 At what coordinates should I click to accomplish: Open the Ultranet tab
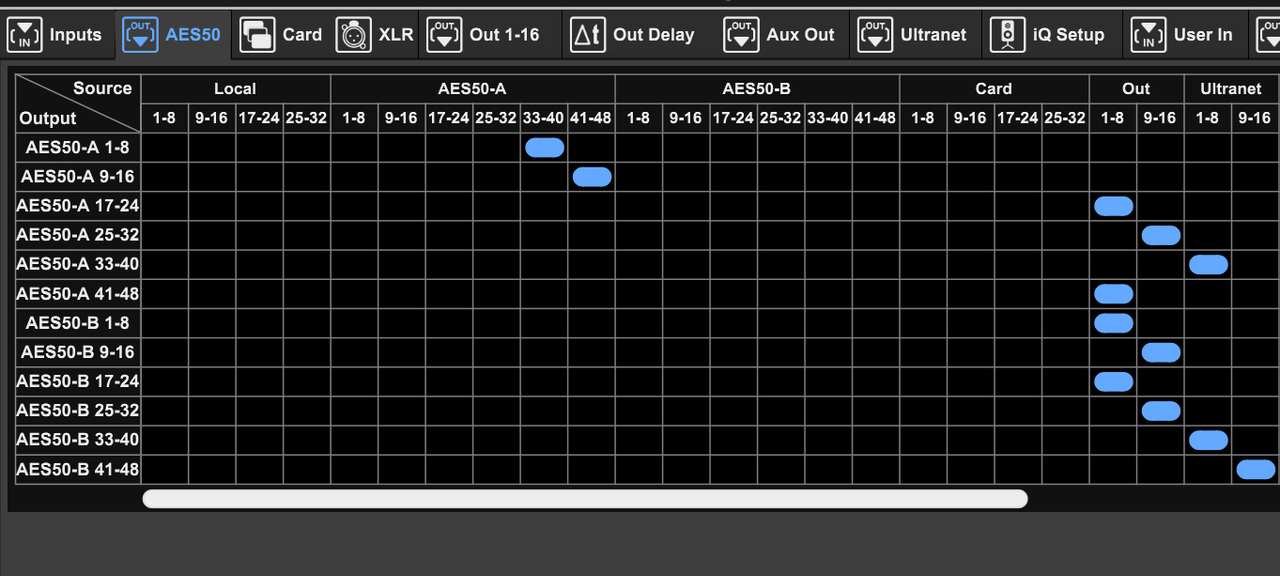914,35
